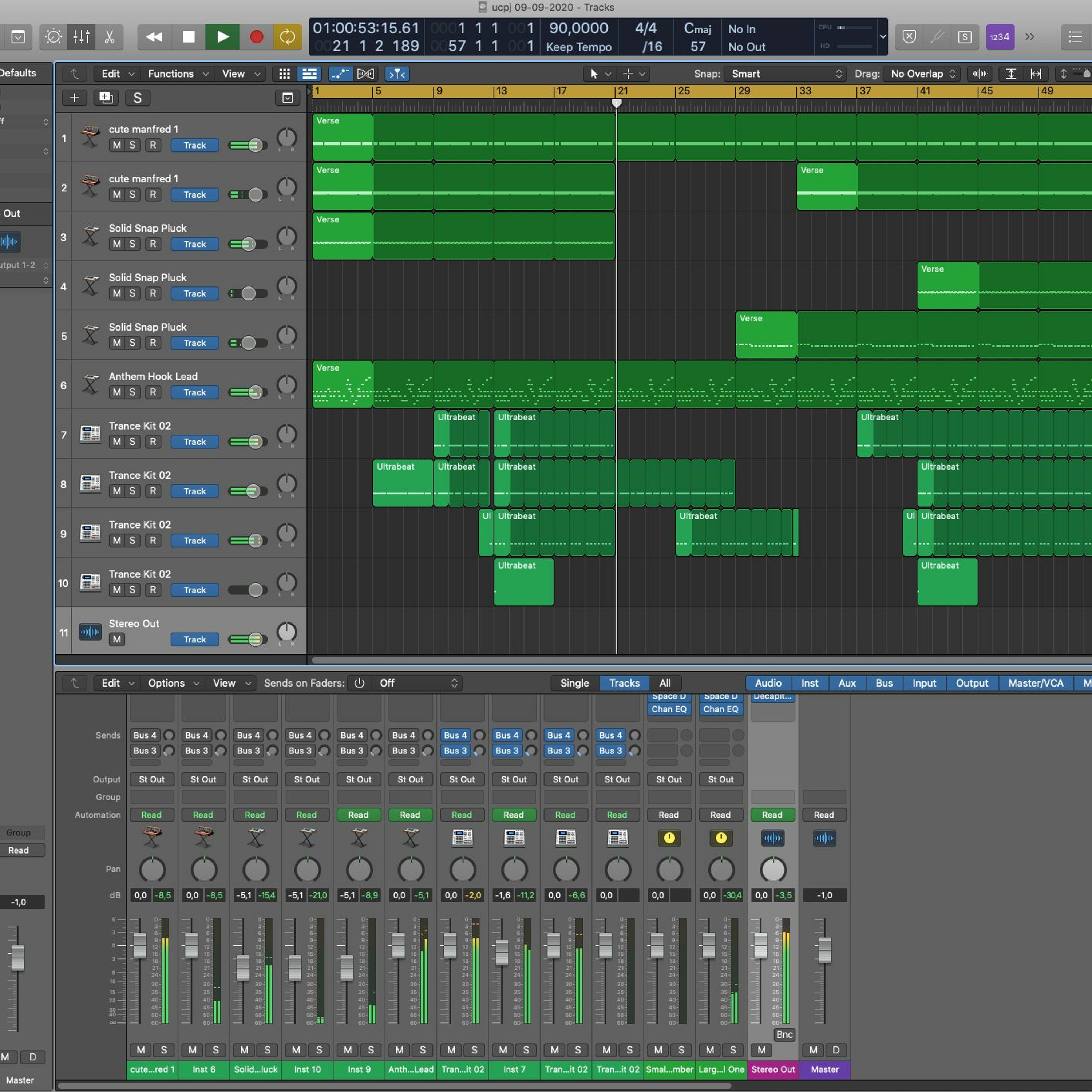Click Read automation button on Stereo Out strip

(772, 815)
